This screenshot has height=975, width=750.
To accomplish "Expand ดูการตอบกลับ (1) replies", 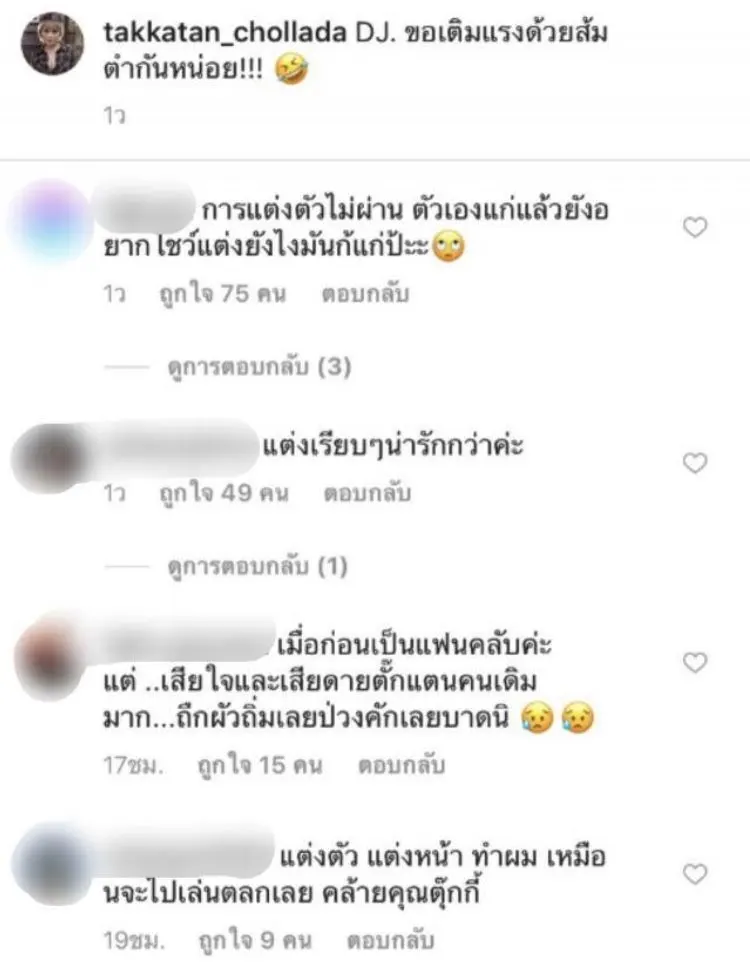I will coord(257,566).
